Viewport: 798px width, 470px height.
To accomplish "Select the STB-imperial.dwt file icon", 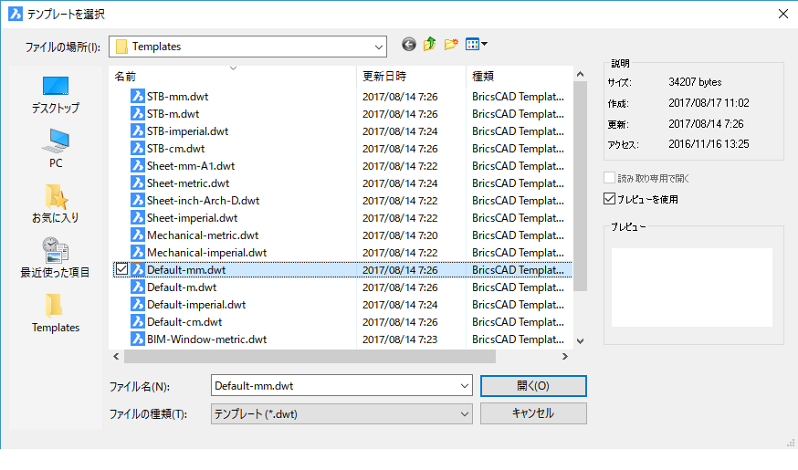I will [137, 131].
